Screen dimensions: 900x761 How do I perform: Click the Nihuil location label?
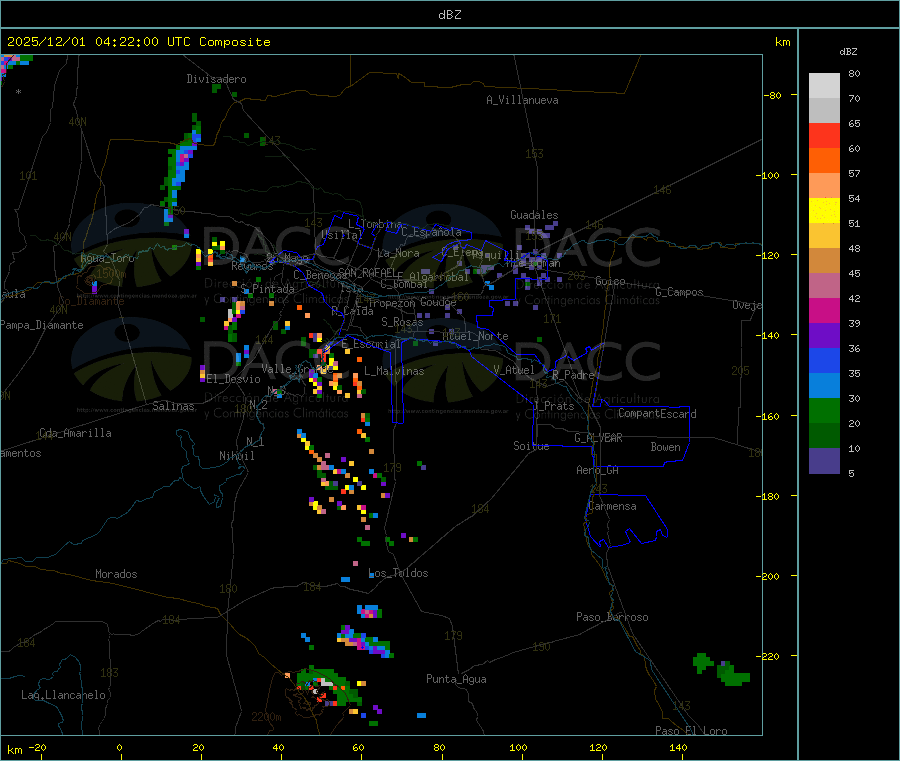[x=236, y=456]
